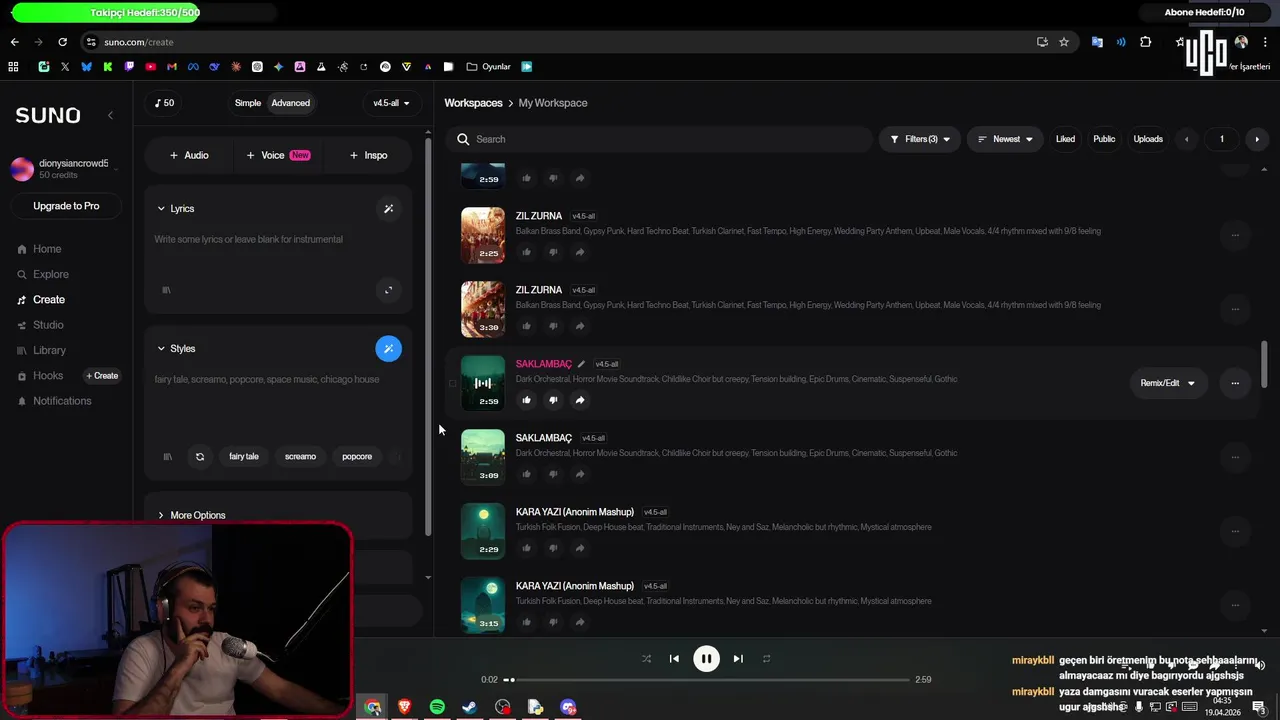Bookmark this page star icon
1280x720 pixels.
point(1064,42)
